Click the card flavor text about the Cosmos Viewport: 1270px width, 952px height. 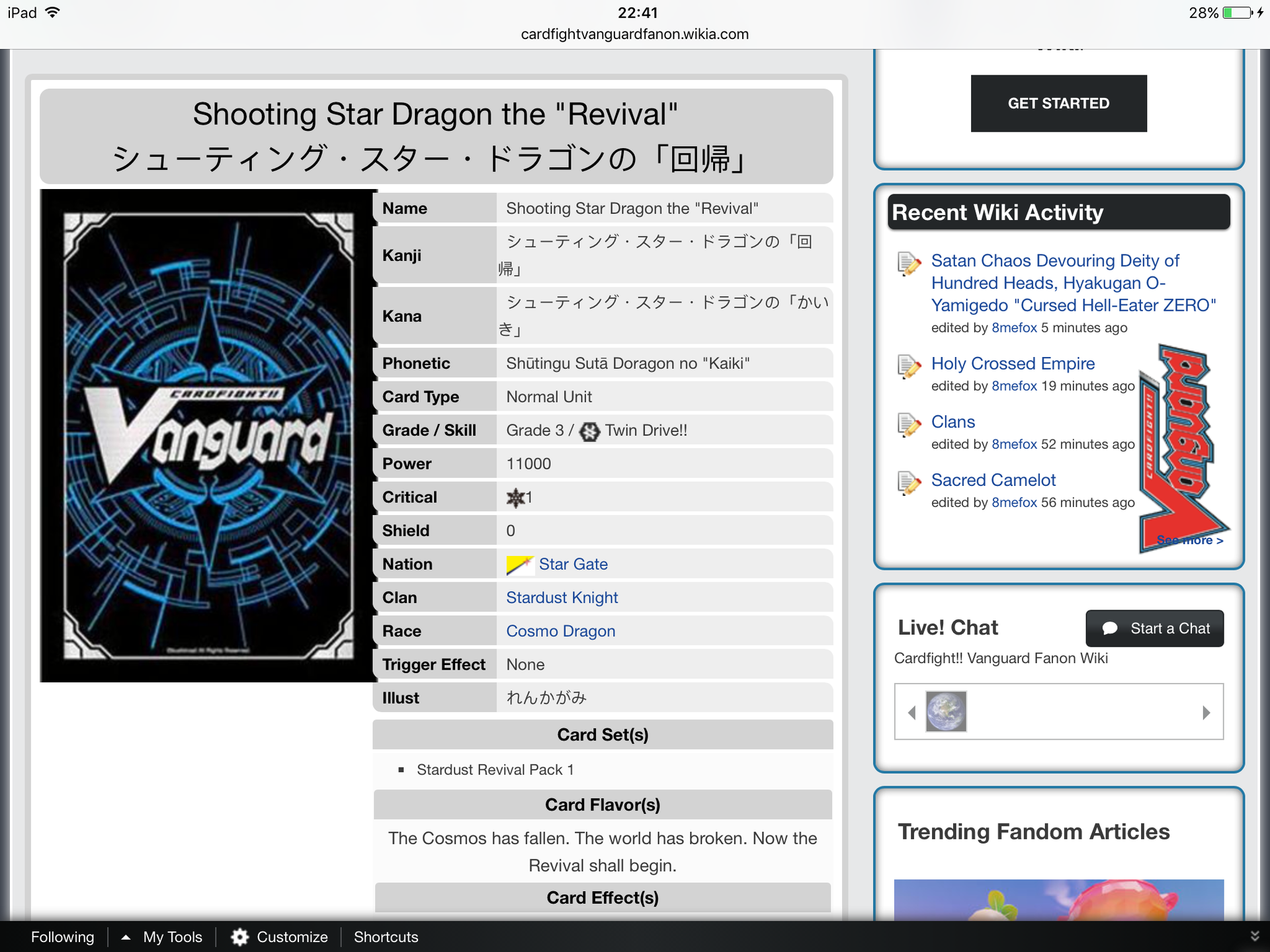click(x=603, y=852)
